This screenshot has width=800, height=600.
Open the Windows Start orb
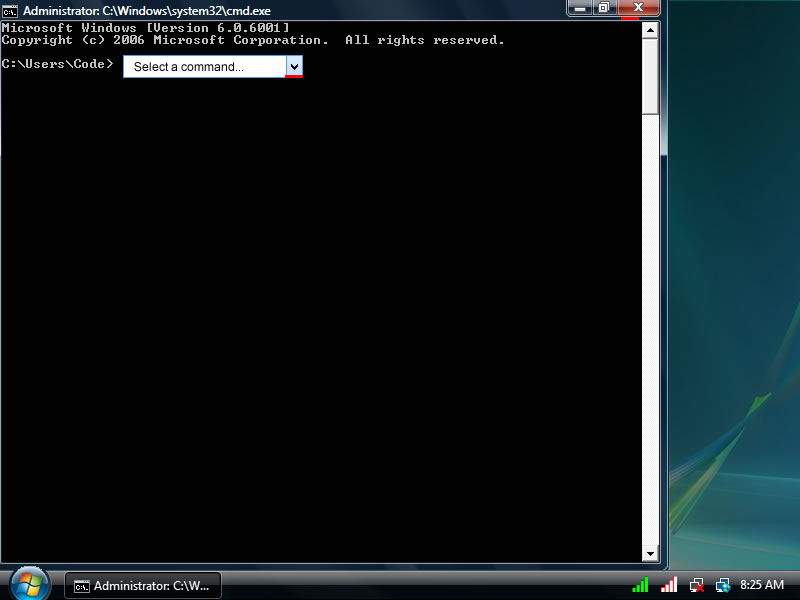pyautogui.click(x=30, y=584)
